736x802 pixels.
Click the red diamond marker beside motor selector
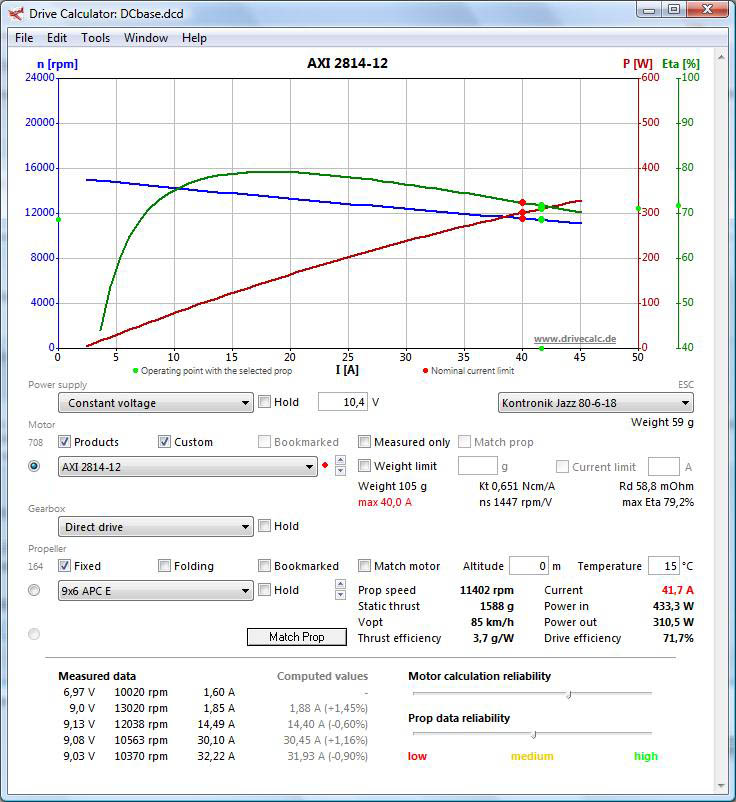point(324,466)
